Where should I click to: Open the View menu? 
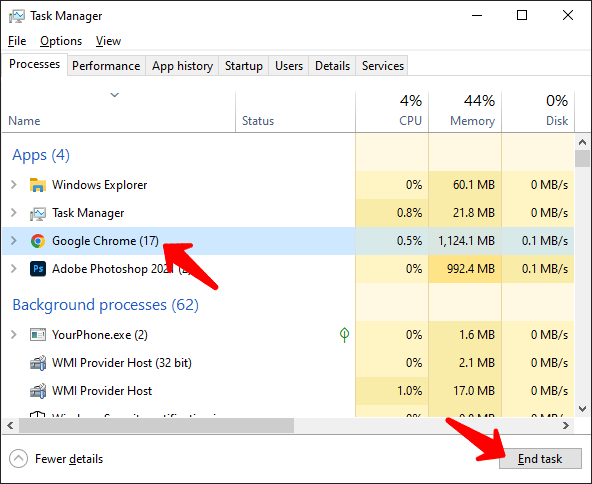[x=108, y=41]
